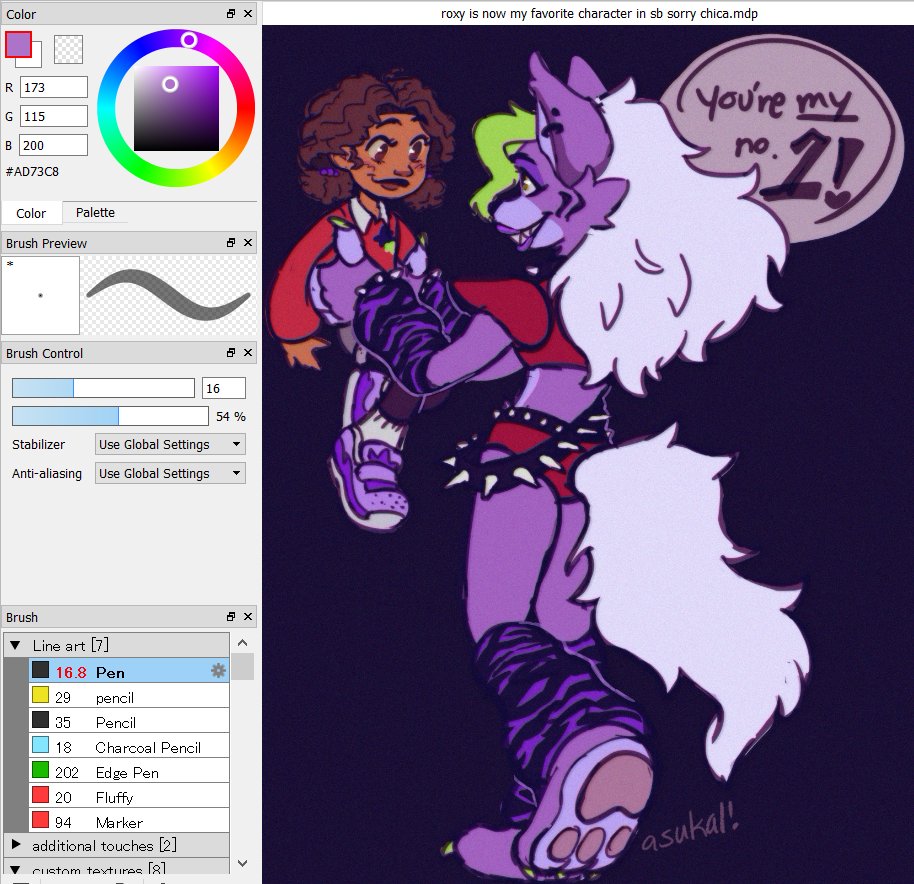
Task: Expand the additional touches brush group
Action: coord(16,844)
